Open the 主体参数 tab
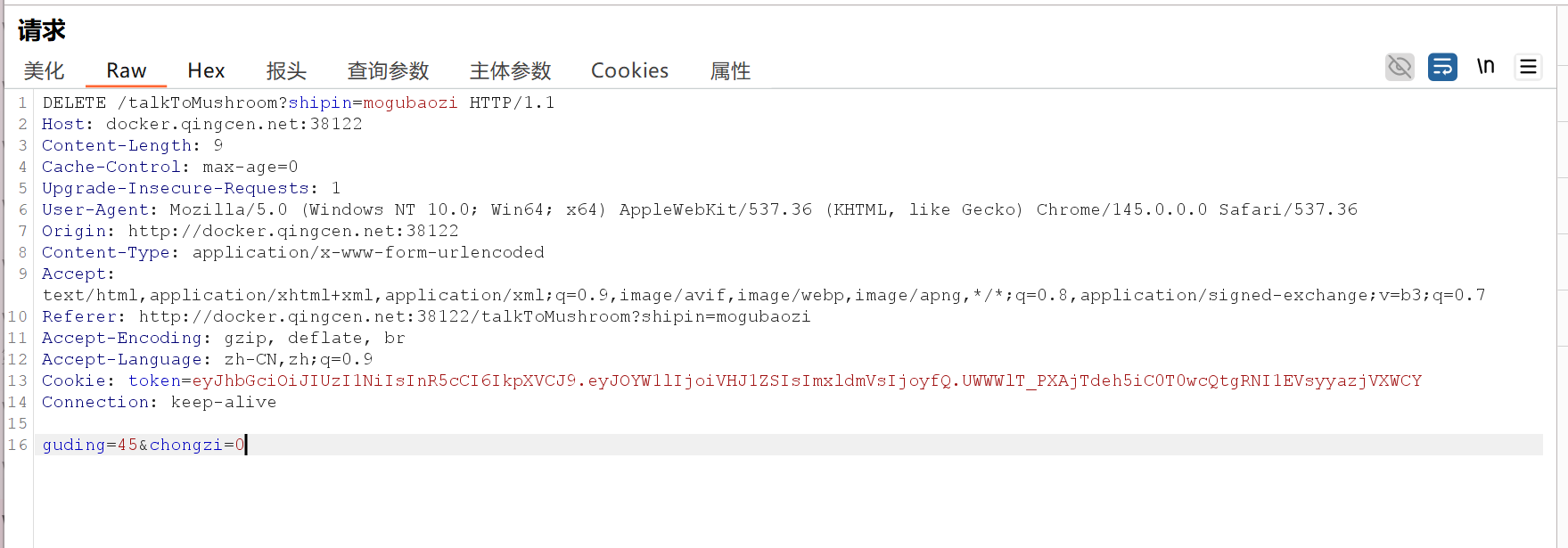 coord(510,70)
